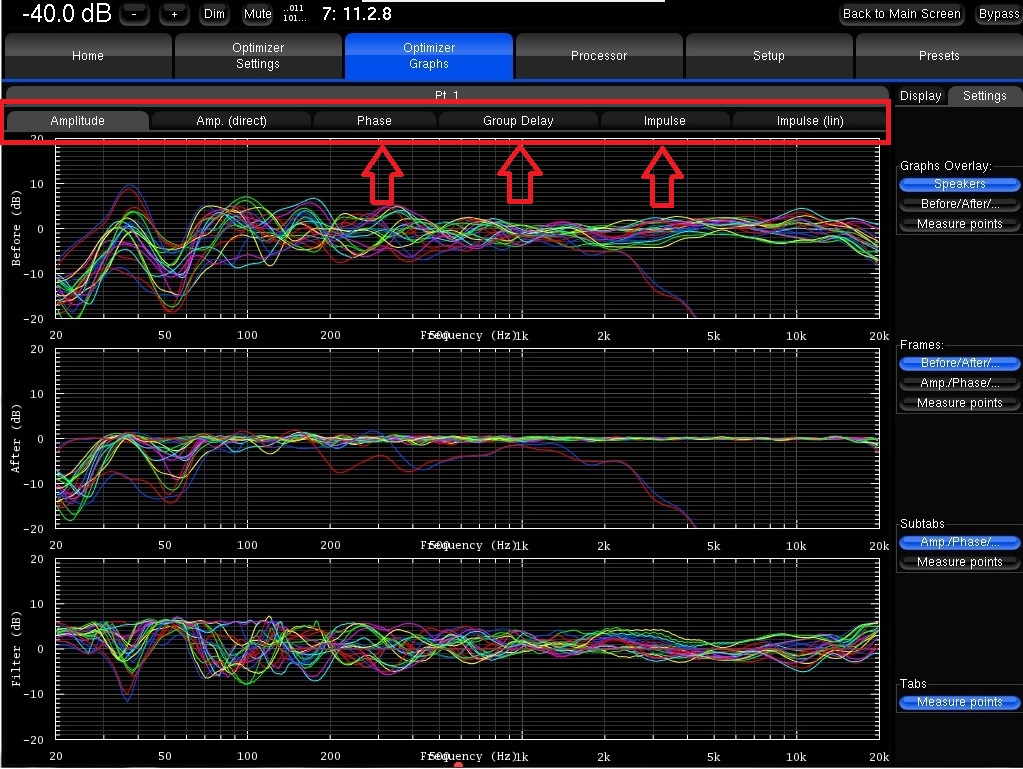
Task: Select Amp./Phase option under Frames
Action: click(x=959, y=383)
